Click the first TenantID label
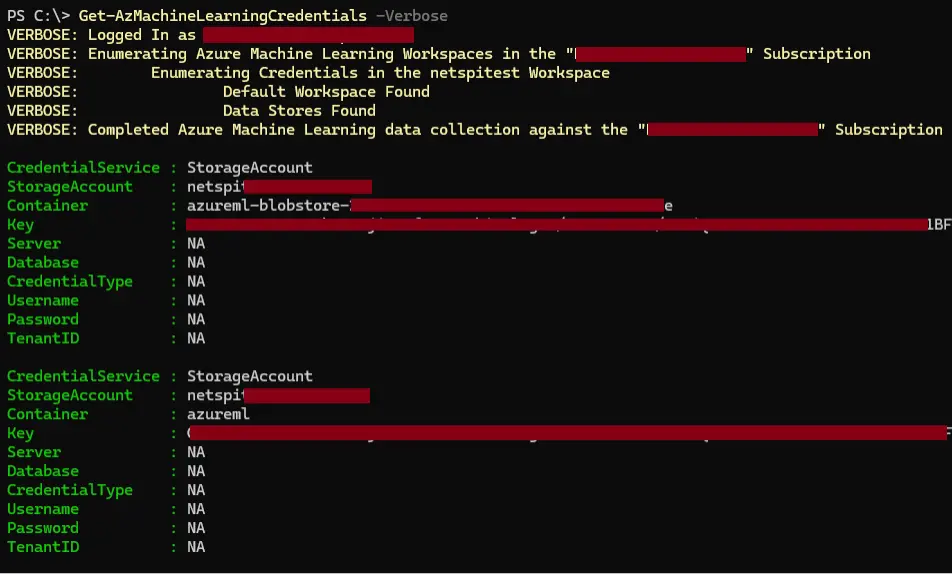Viewport: 952px width, 574px height. [43, 338]
